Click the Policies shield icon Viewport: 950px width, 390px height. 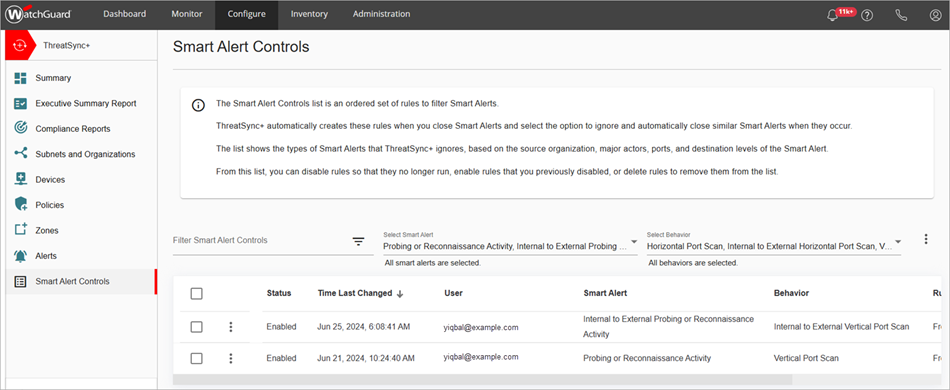[x=21, y=205]
